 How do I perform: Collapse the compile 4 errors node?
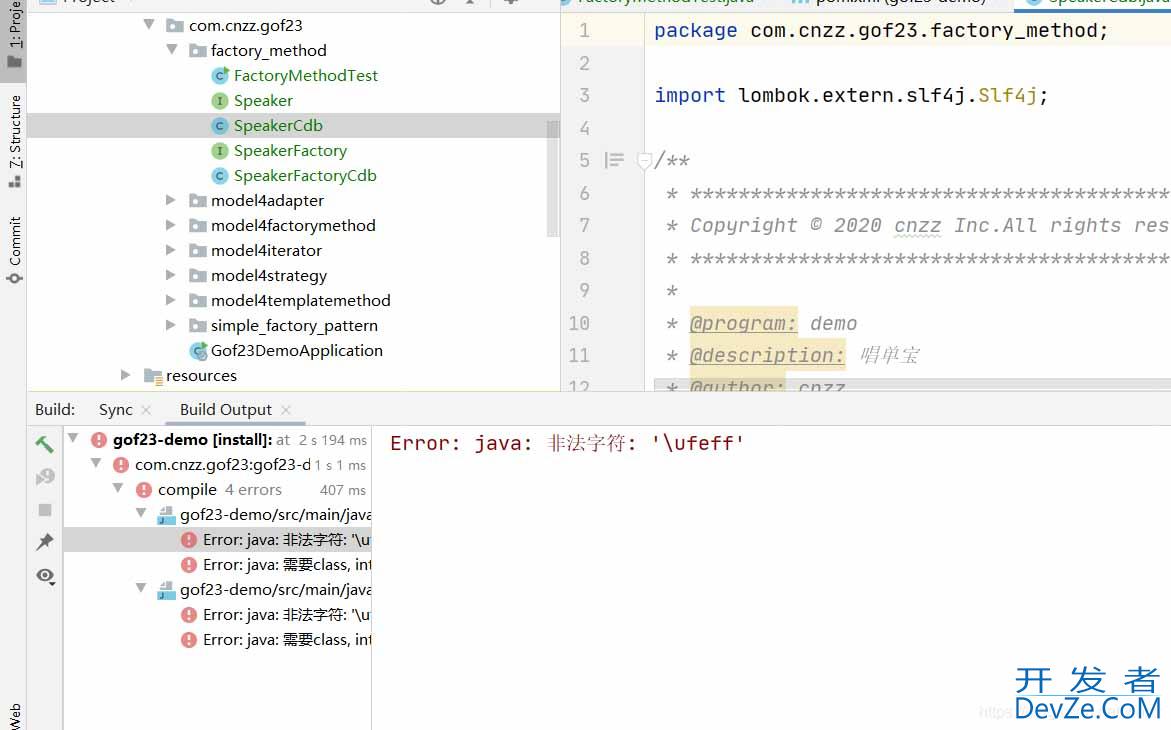click(118, 489)
